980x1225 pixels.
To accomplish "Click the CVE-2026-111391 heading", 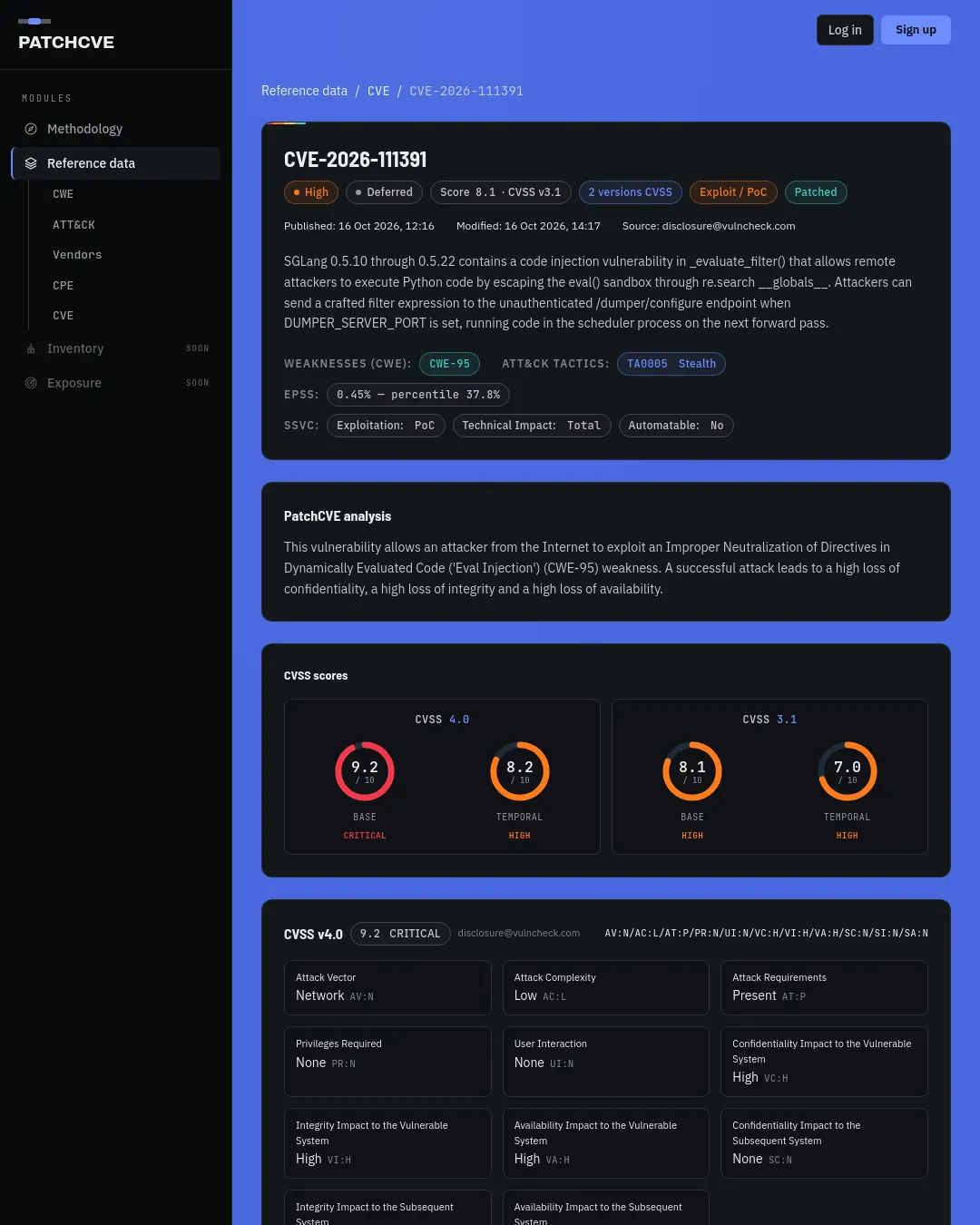I will tap(356, 160).
